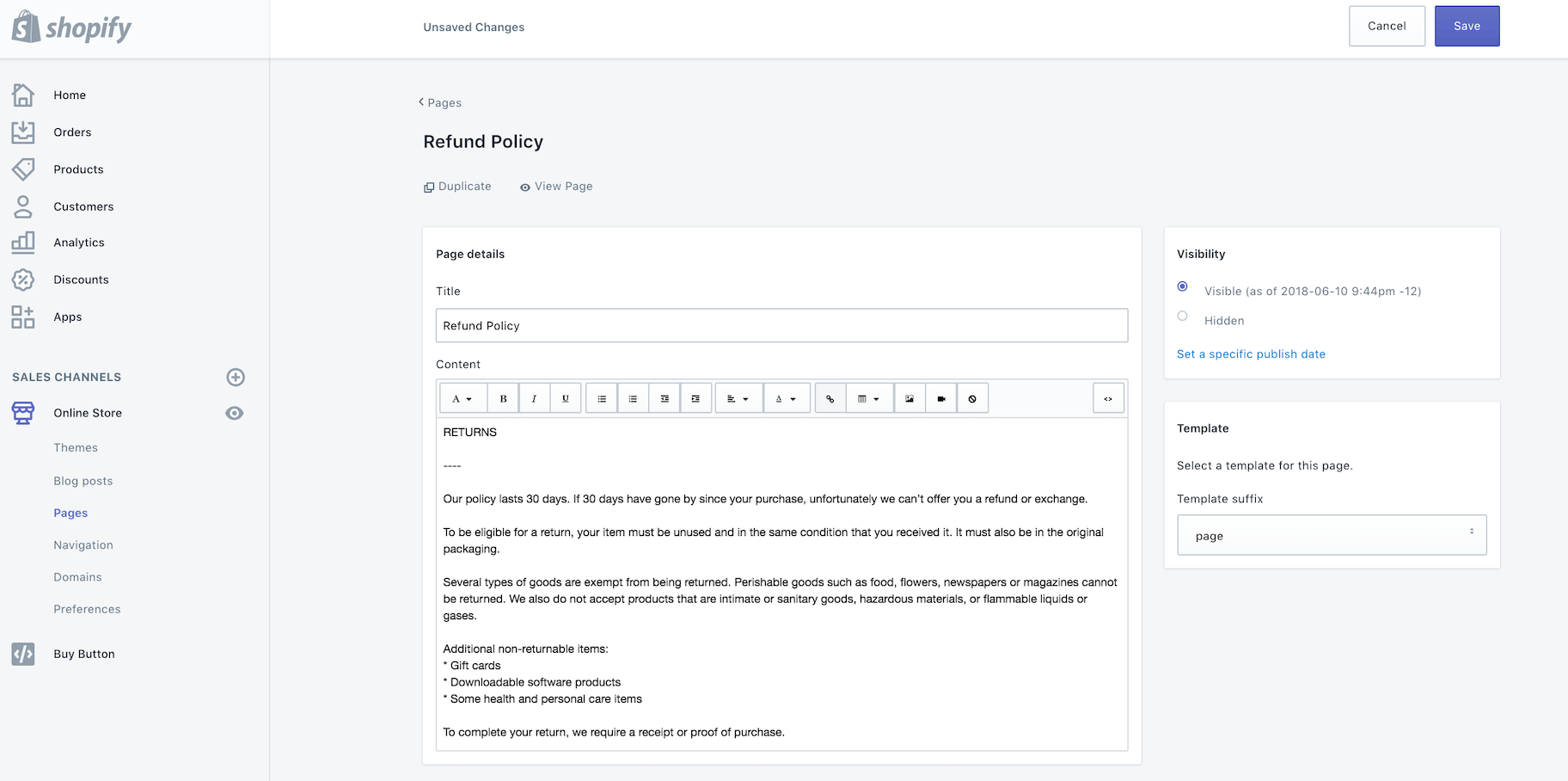Open the text color picker dropdown
This screenshot has height=781, width=1568.
(x=786, y=399)
